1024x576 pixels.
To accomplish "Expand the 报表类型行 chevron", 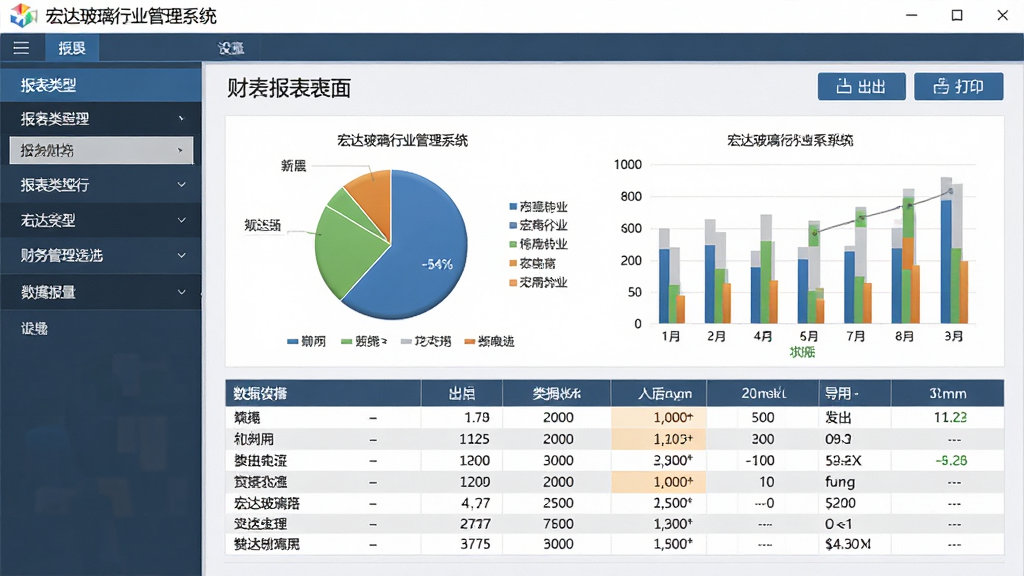I will tap(182, 185).
